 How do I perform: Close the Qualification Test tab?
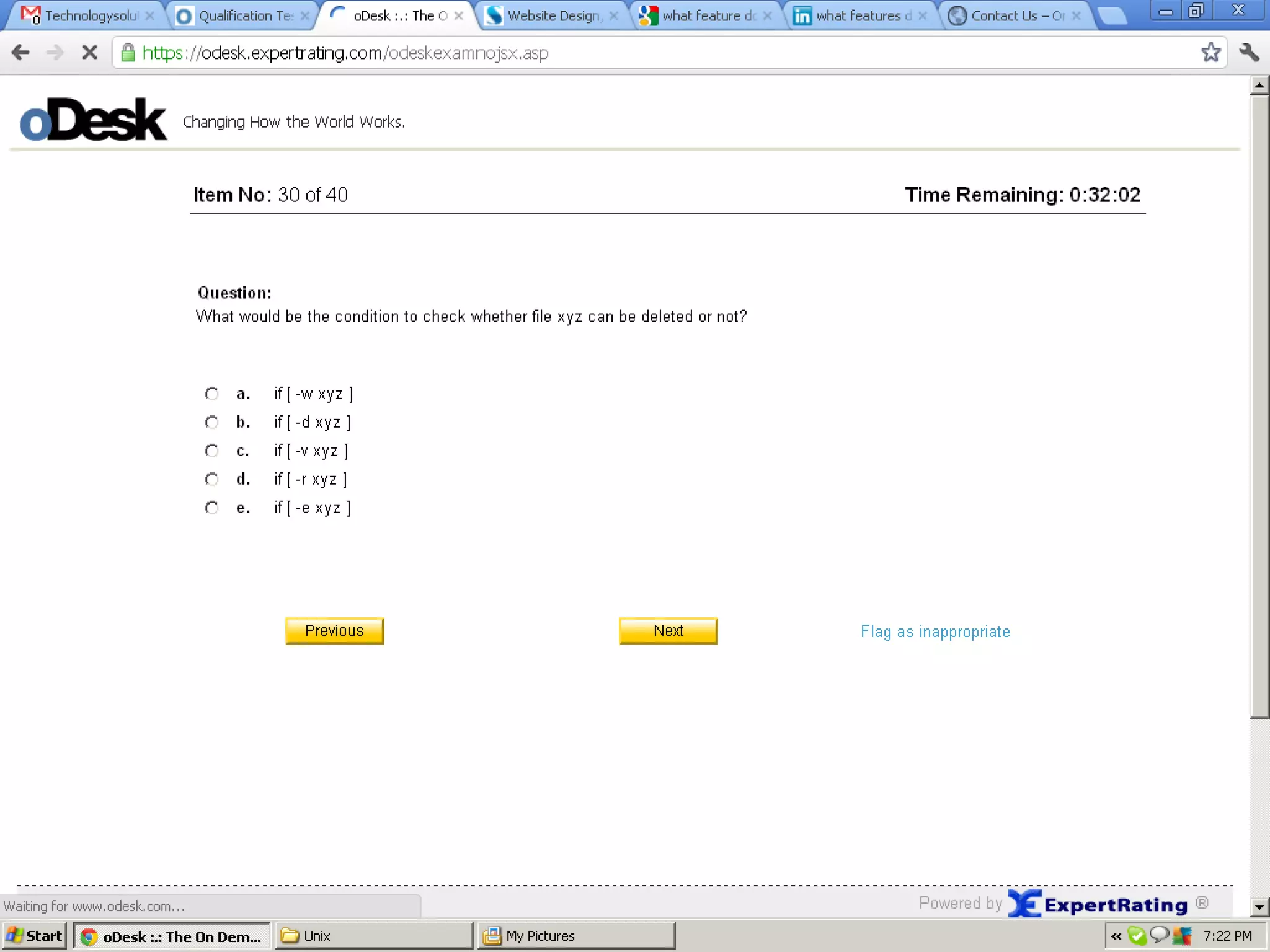[304, 16]
